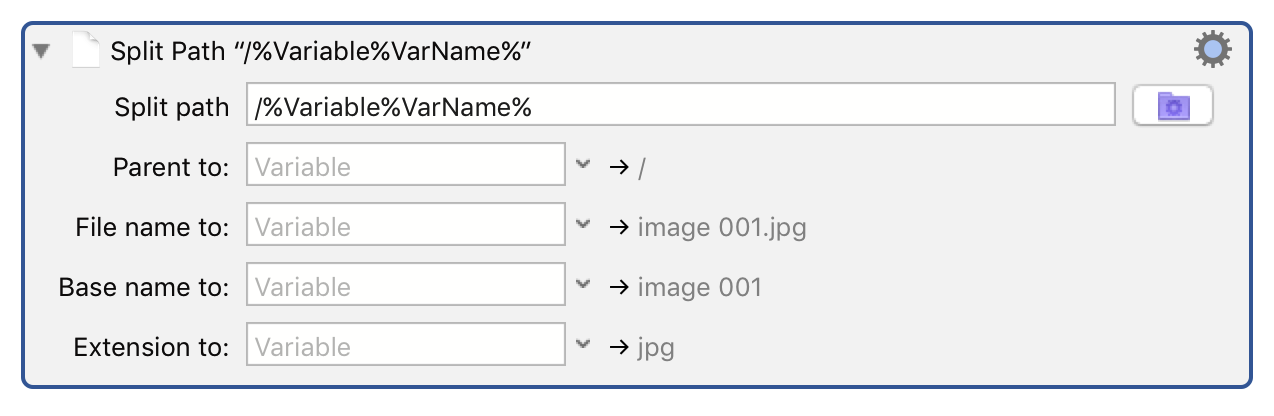Click into the Split path text field

[680, 105]
